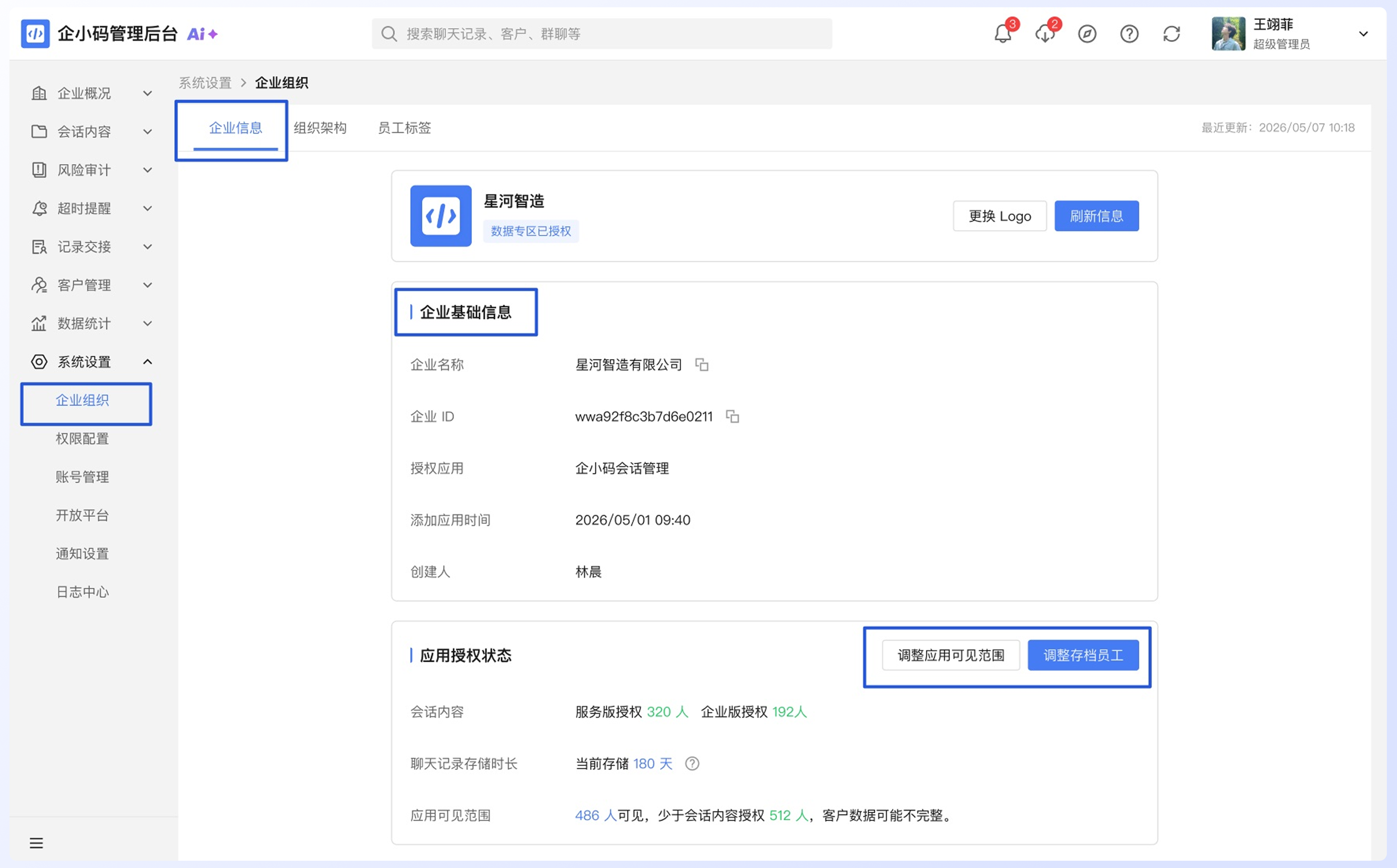
Task: Switch to the 员工标签 tab
Action: (404, 128)
